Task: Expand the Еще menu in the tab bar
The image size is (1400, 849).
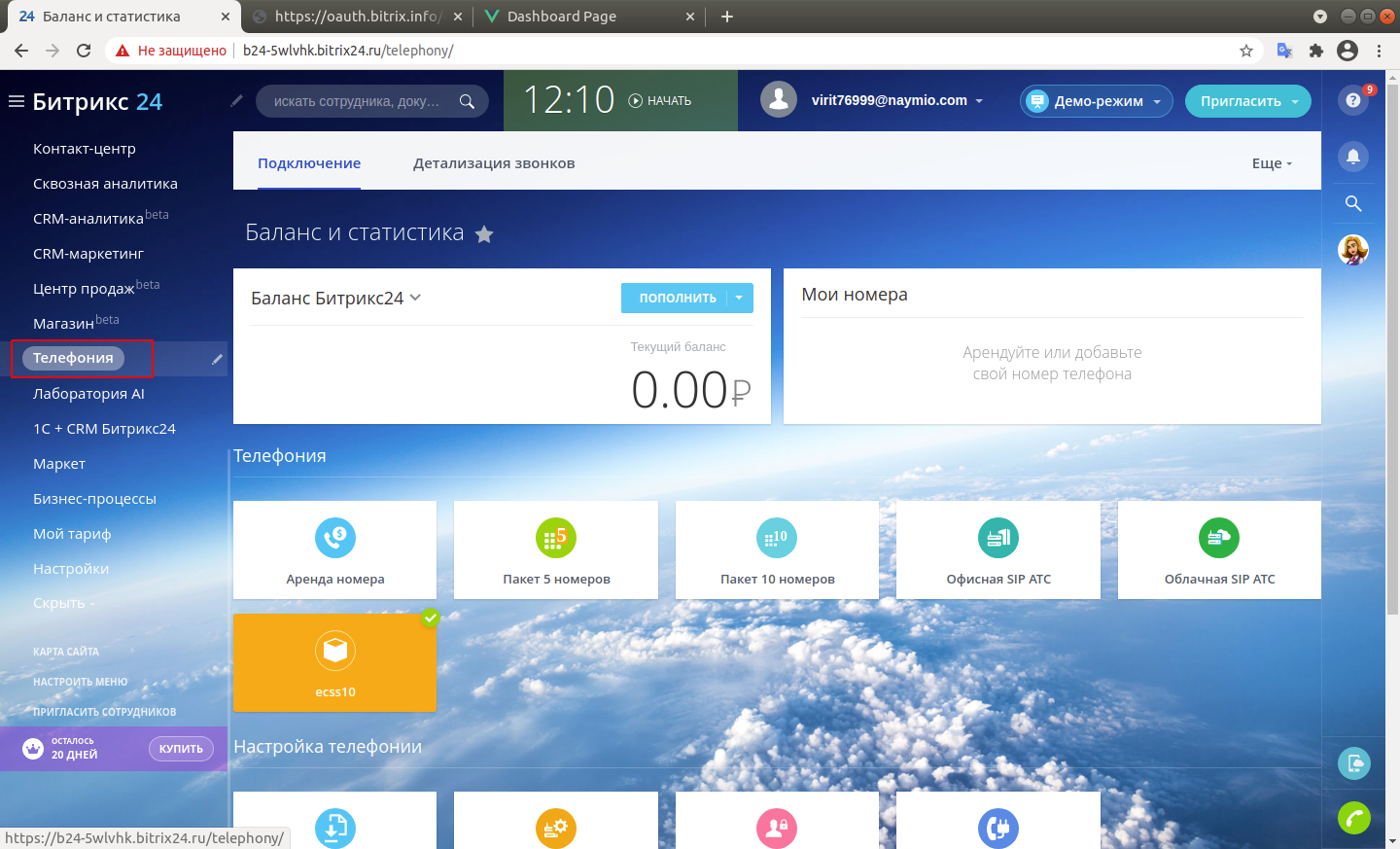Action: [1272, 163]
